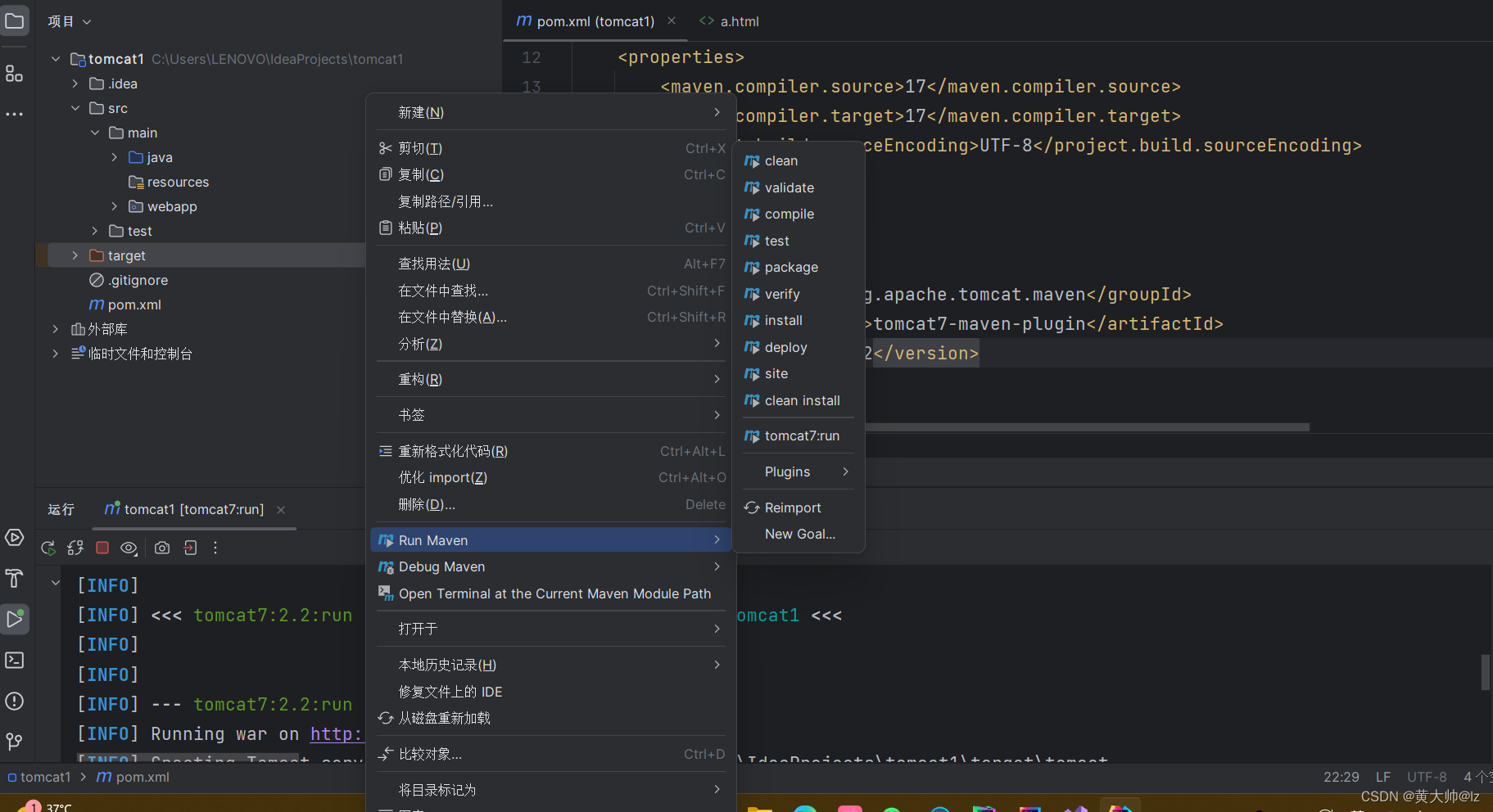Show more tool windows ellipsis icon
1493x812 pixels.
point(15,114)
